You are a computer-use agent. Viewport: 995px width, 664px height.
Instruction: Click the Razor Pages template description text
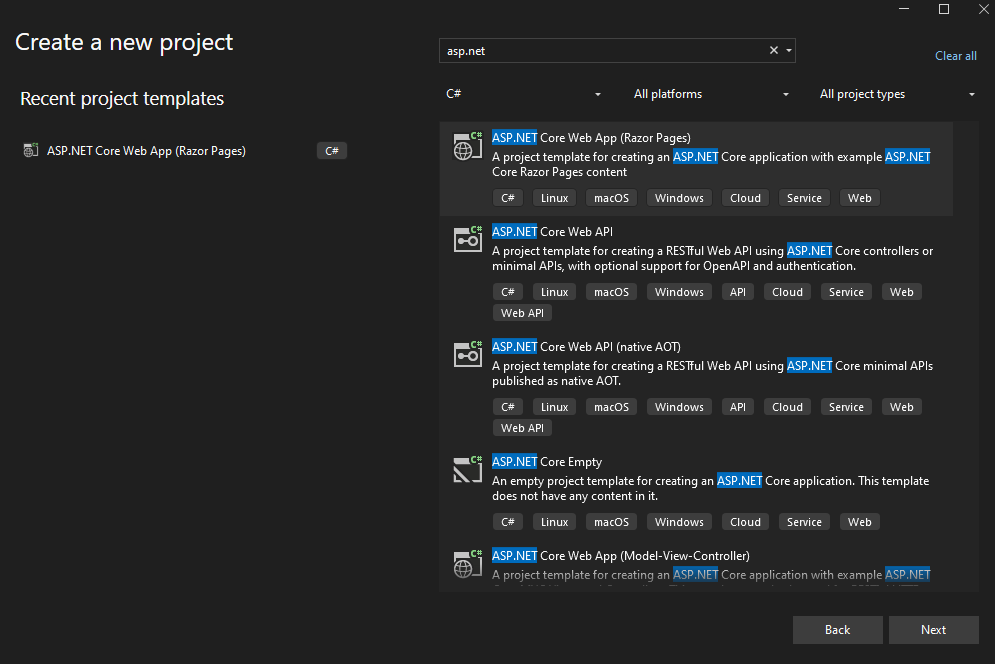711,164
